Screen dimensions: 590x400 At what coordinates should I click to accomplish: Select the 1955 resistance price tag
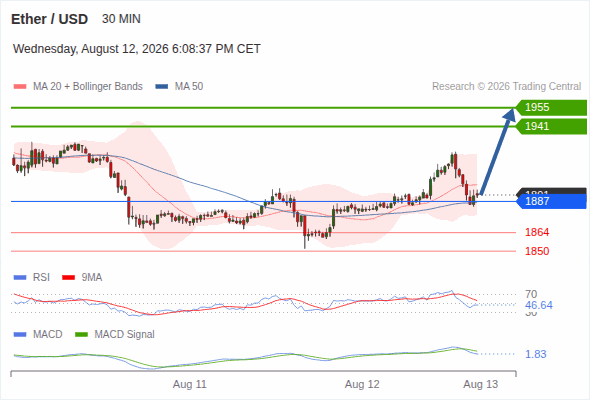551,108
